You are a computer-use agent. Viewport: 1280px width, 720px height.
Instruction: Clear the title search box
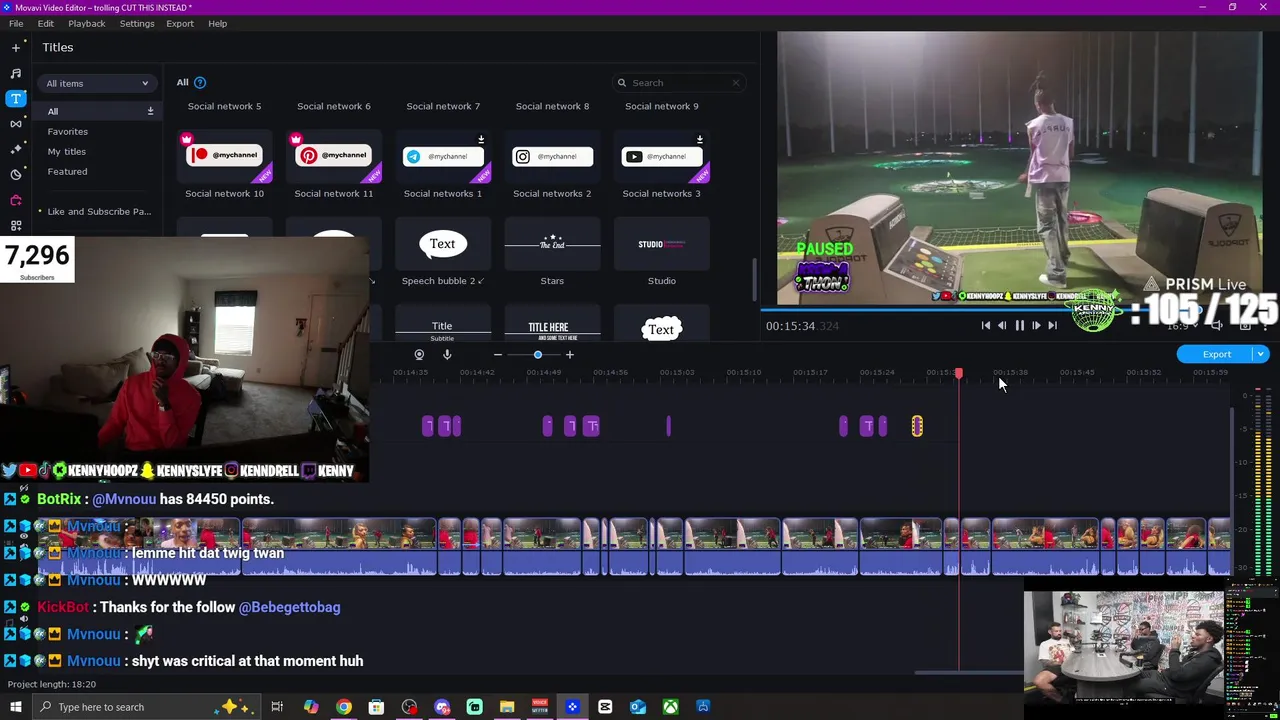coord(736,83)
